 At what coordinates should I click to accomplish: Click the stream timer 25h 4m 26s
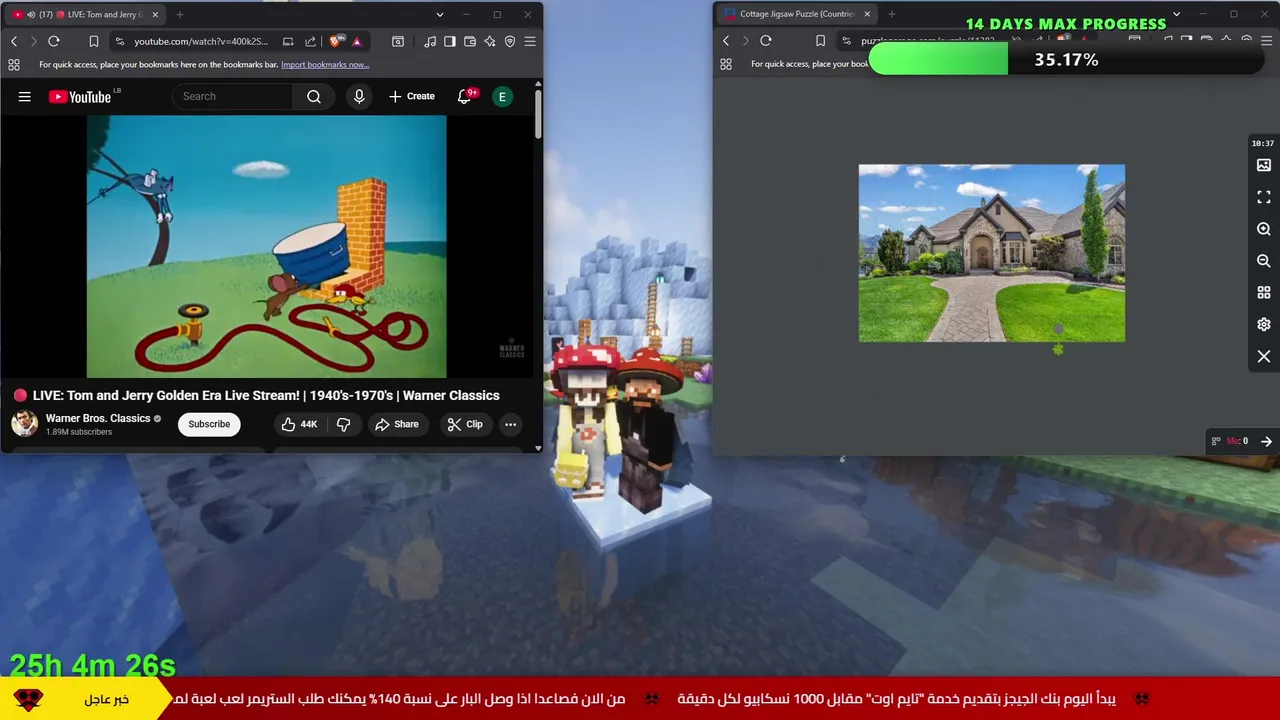click(93, 666)
